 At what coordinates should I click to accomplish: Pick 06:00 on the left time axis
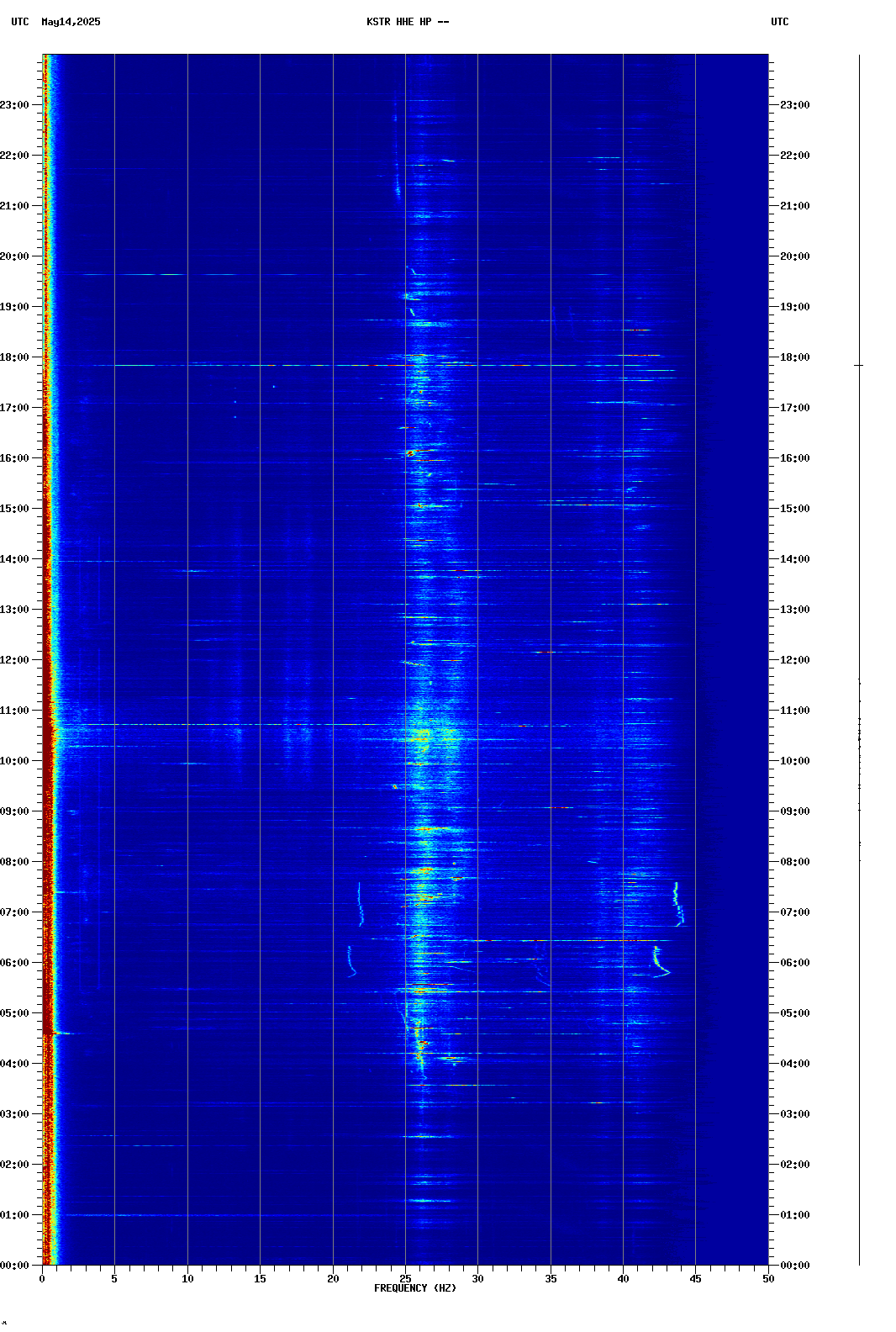pos(14,963)
